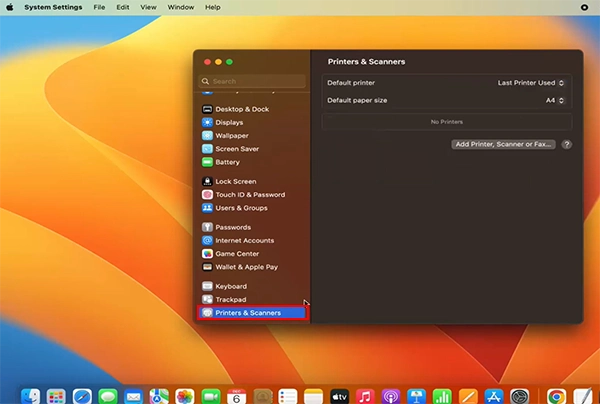Launch Apple TV from the Dock
This screenshot has width=600, height=404.
(x=339, y=396)
